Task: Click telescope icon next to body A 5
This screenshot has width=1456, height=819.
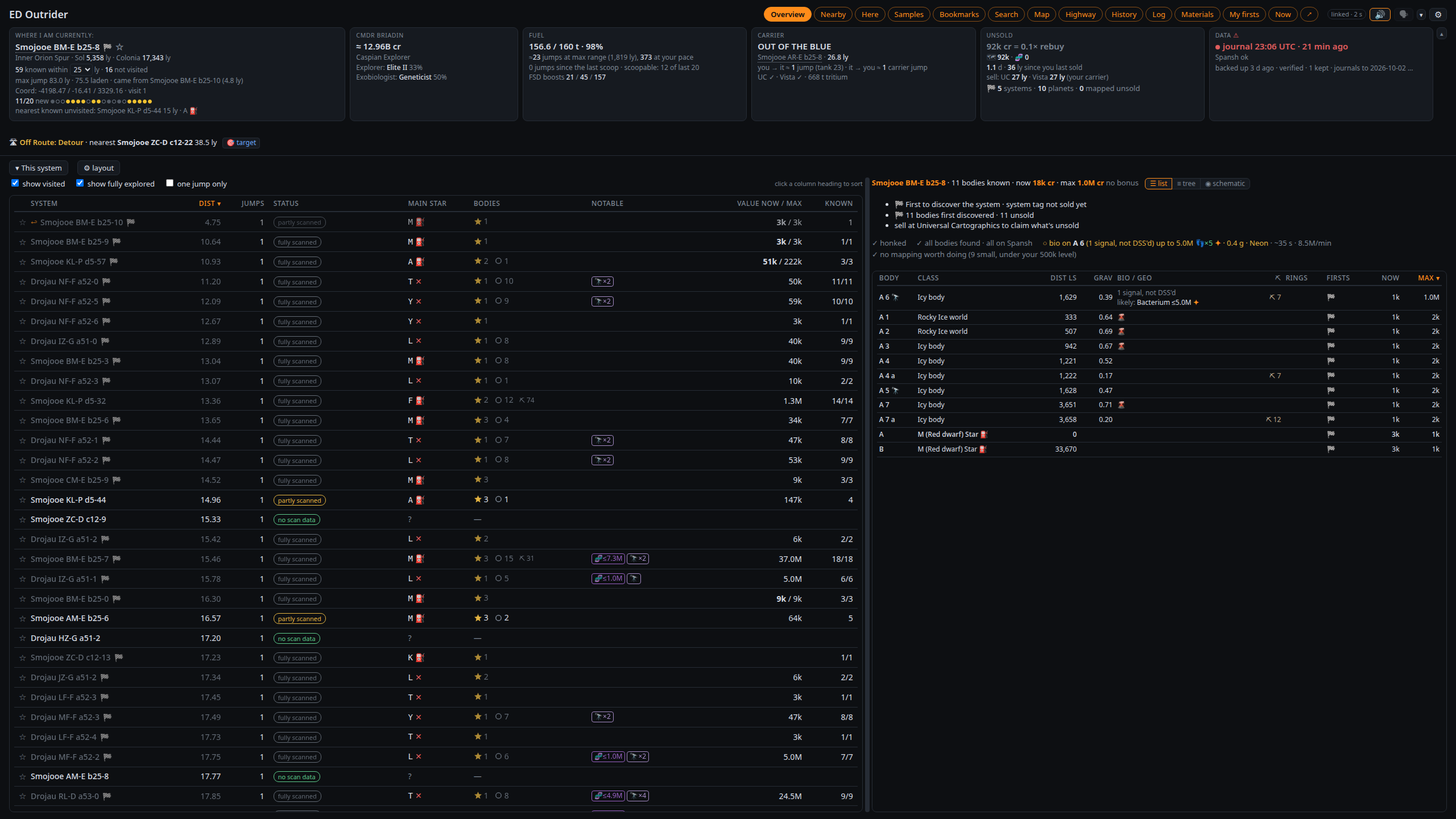Action: tap(895, 391)
